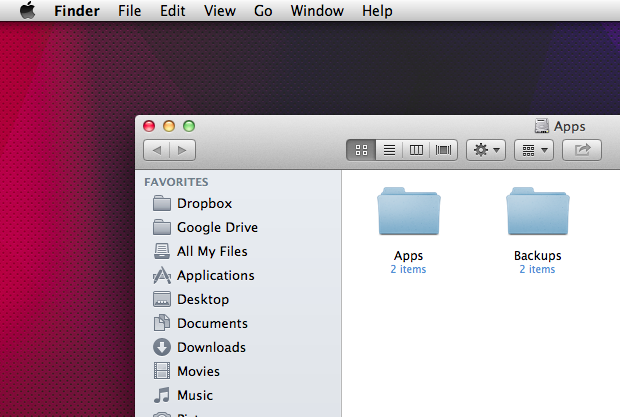The image size is (620, 417).
Task: Click the drive icon in window title
Action: click(x=542, y=126)
